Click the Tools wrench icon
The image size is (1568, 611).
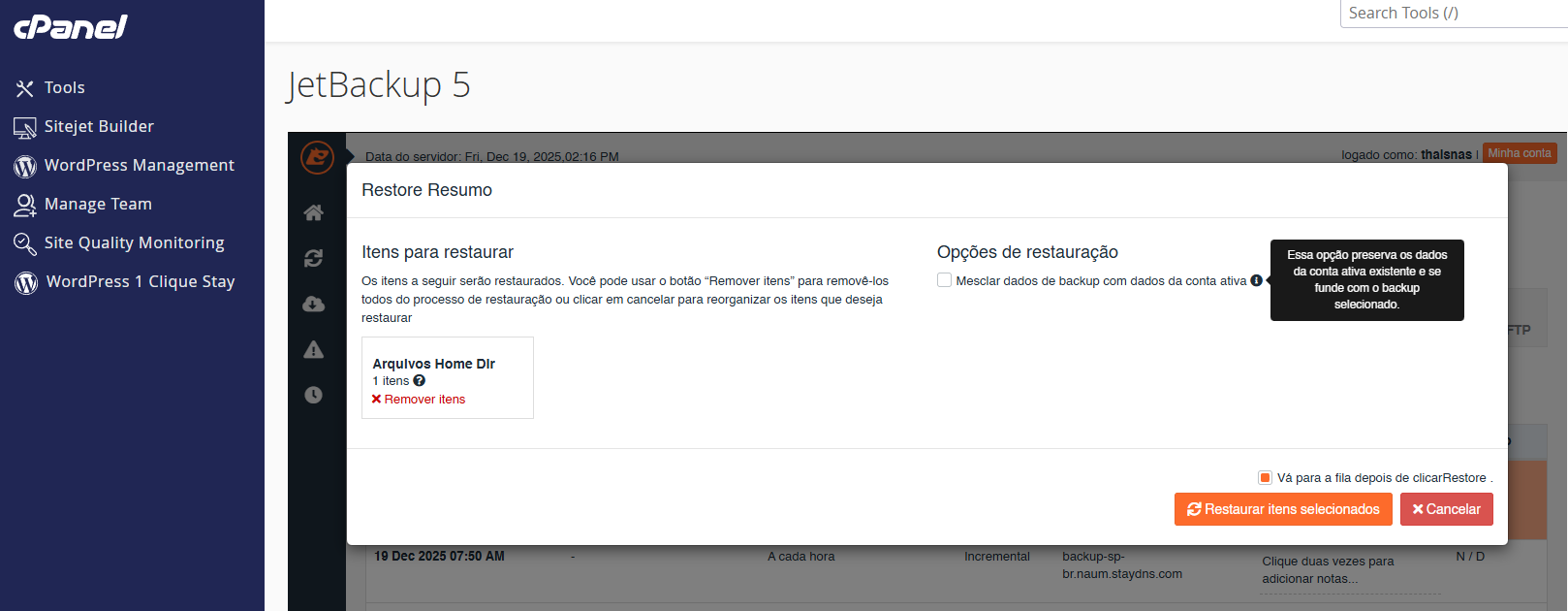click(25, 88)
